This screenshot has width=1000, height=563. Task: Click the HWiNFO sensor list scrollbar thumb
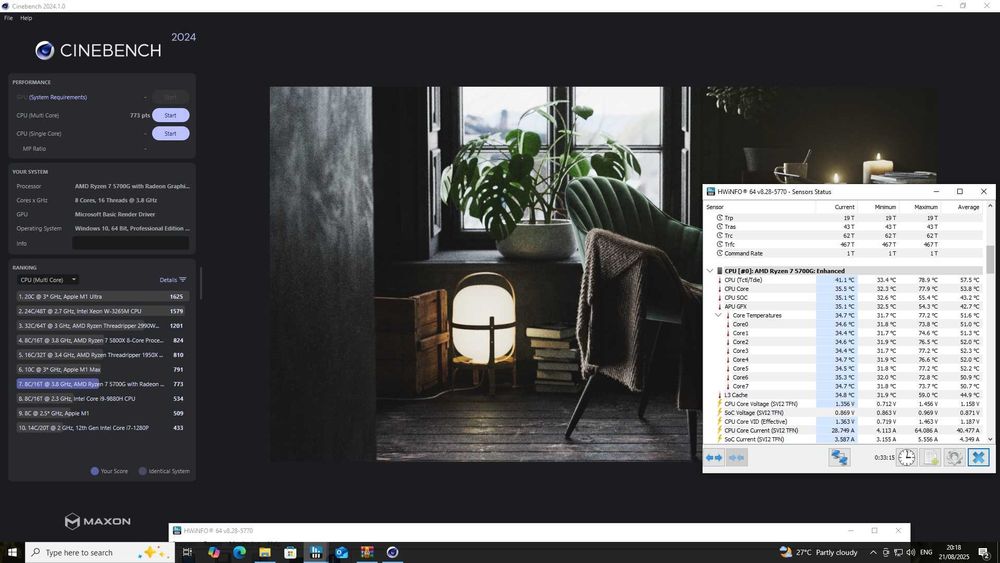click(x=990, y=260)
